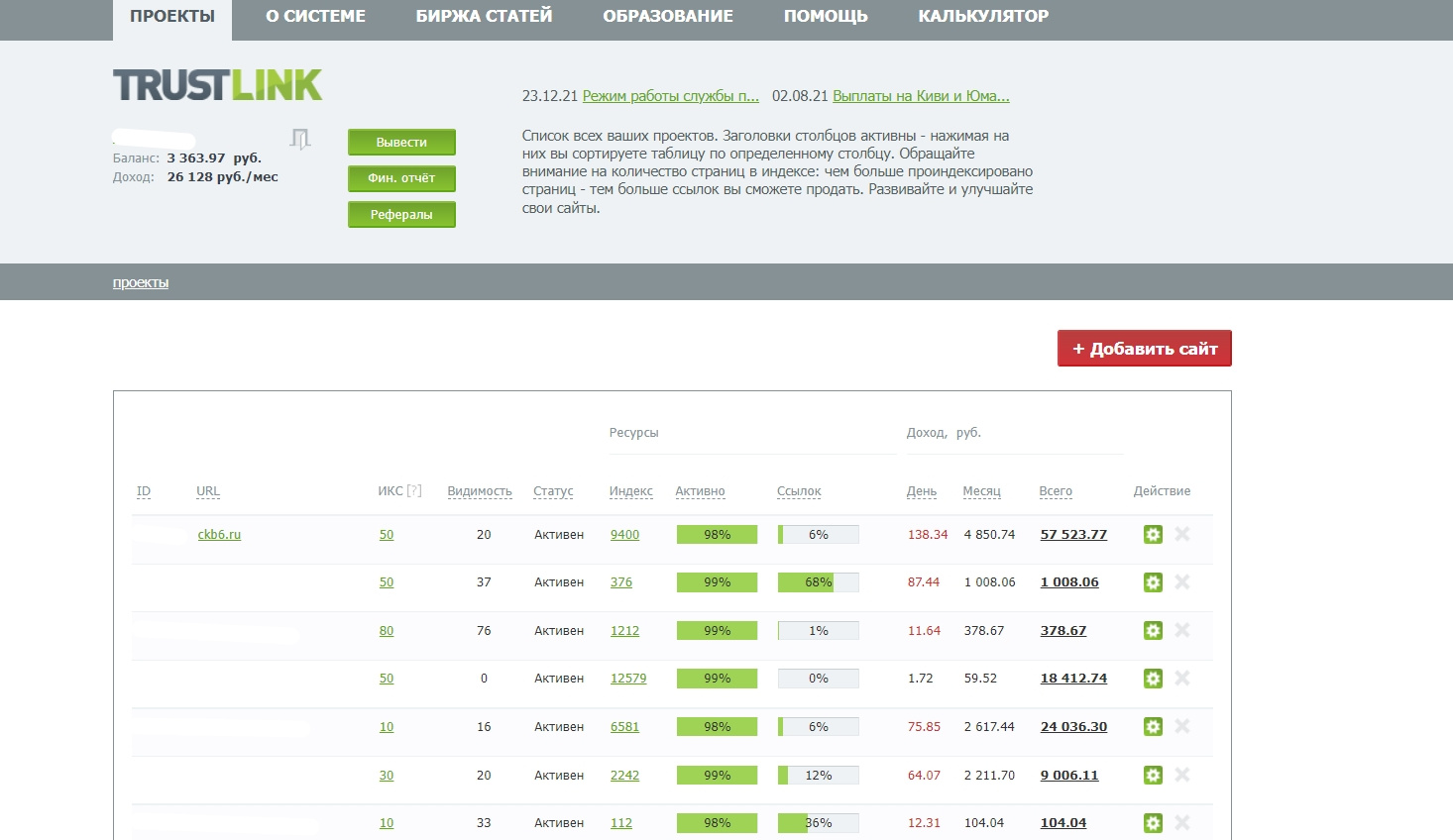Click the Вывести withdraw button
Image resolution: width=1453 pixels, height=840 pixels.
[401, 143]
